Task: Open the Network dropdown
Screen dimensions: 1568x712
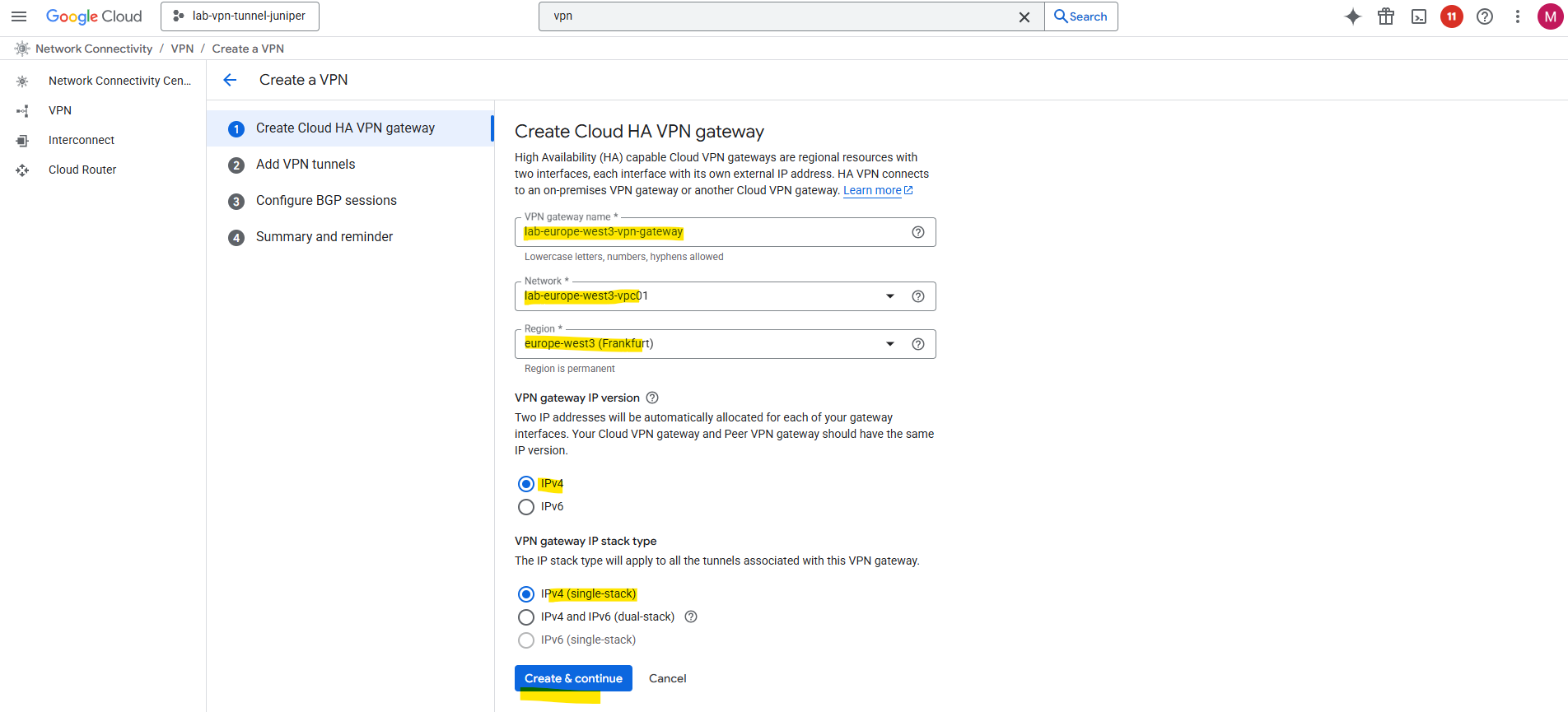Action: point(725,296)
